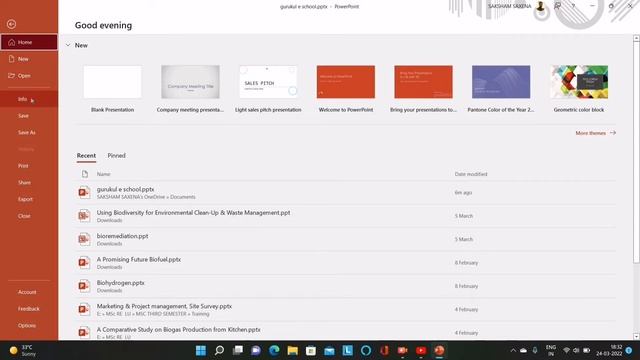640x360 pixels.
Task: Choose Open in the sidebar
Action: pos(29,76)
